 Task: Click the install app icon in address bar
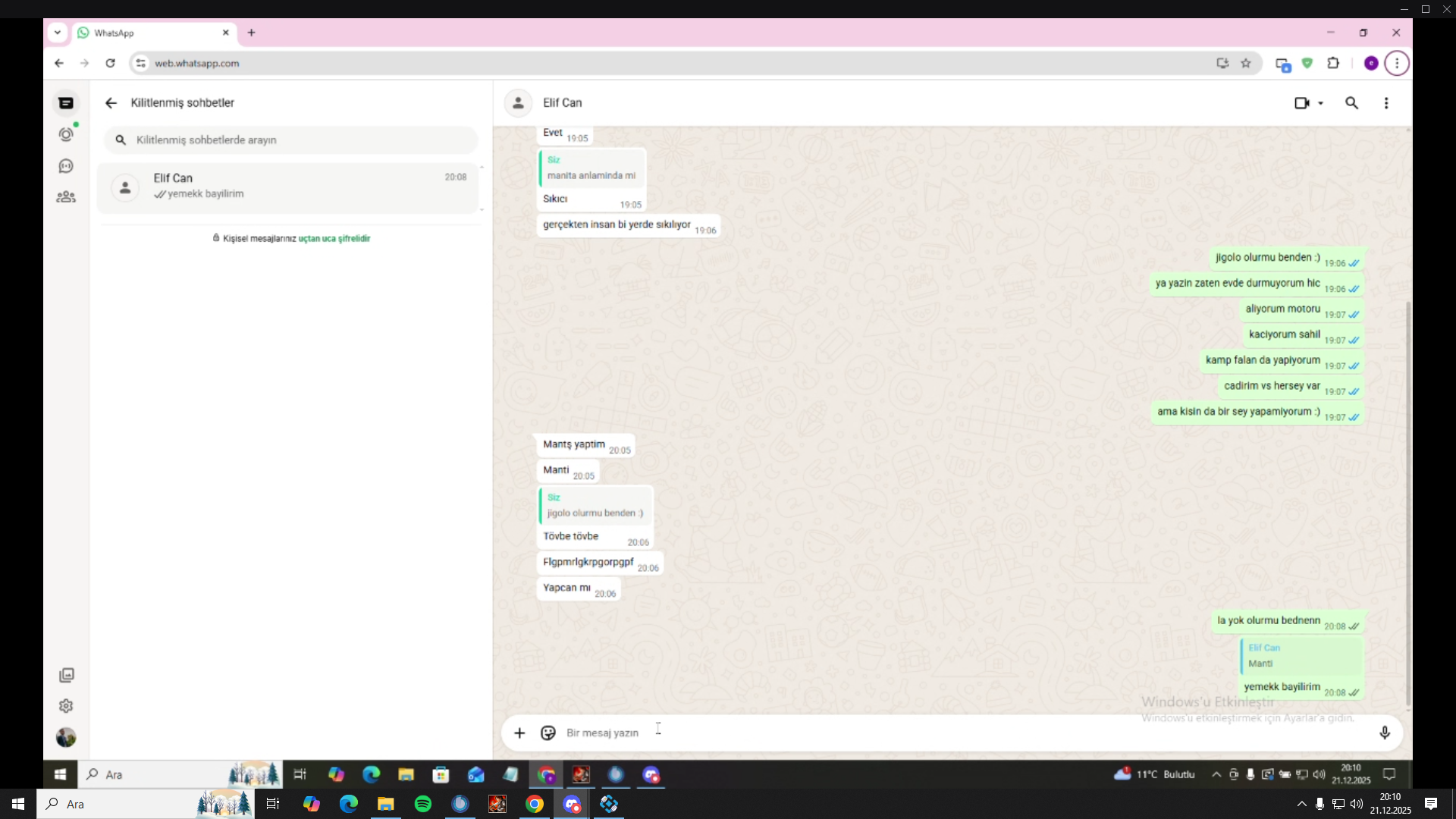pyautogui.click(x=1222, y=63)
